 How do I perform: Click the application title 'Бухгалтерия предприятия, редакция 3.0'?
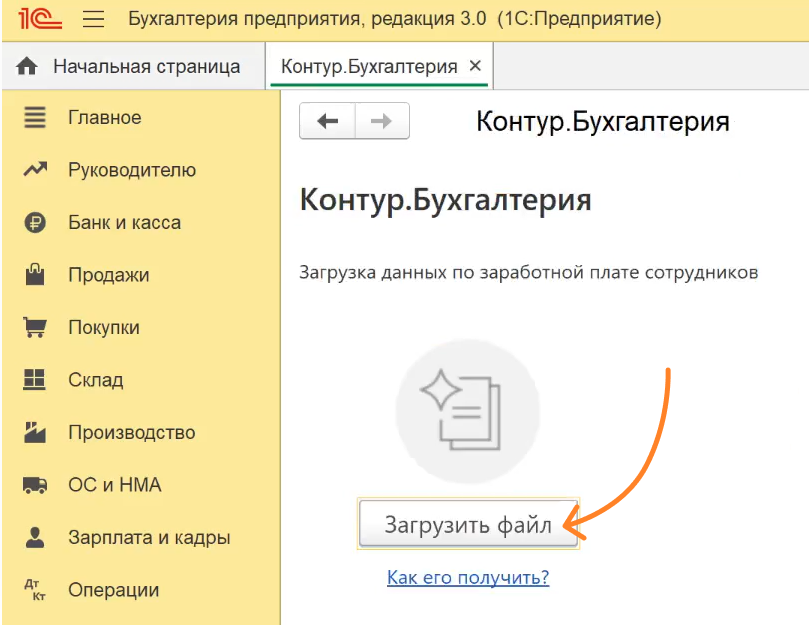pyautogui.click(x=307, y=19)
